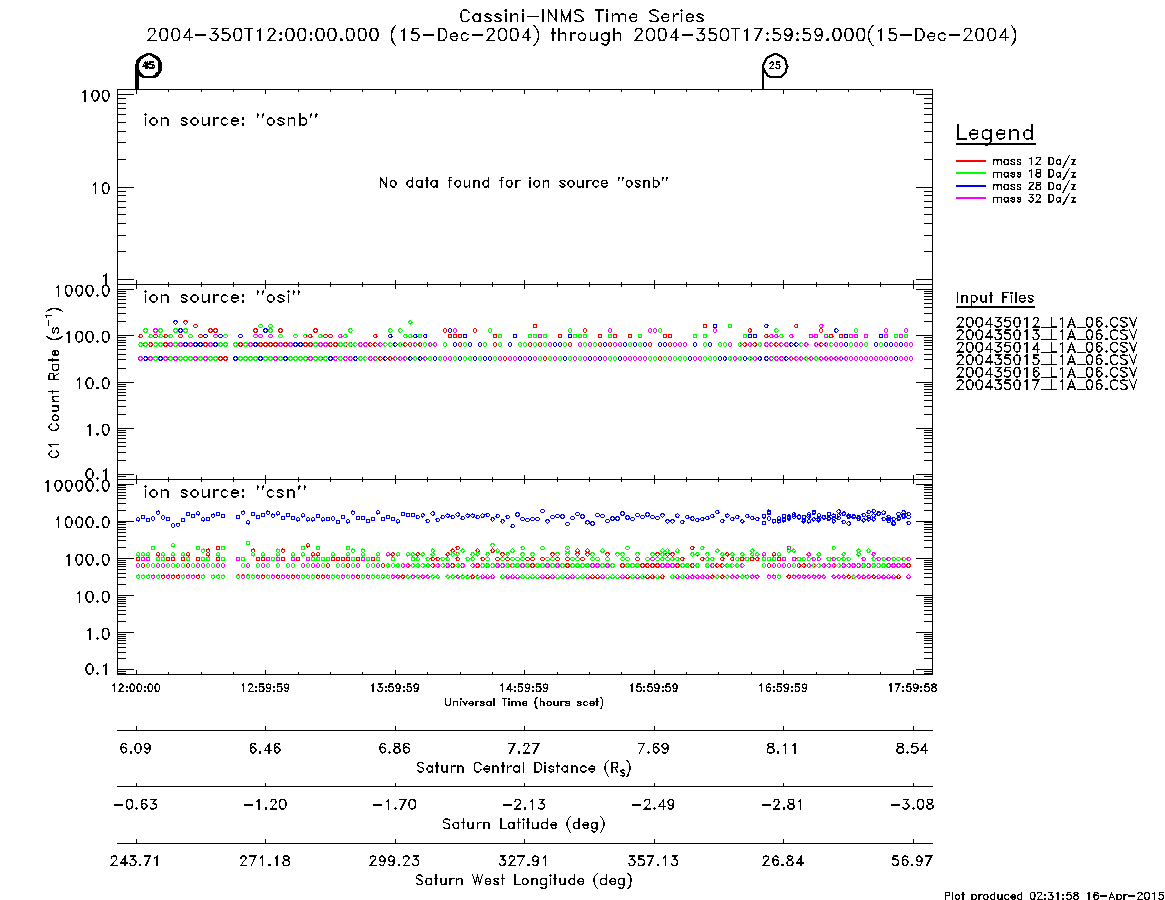Click the Saturn Latitude axis label
The image size is (1165, 900).
coord(524,824)
